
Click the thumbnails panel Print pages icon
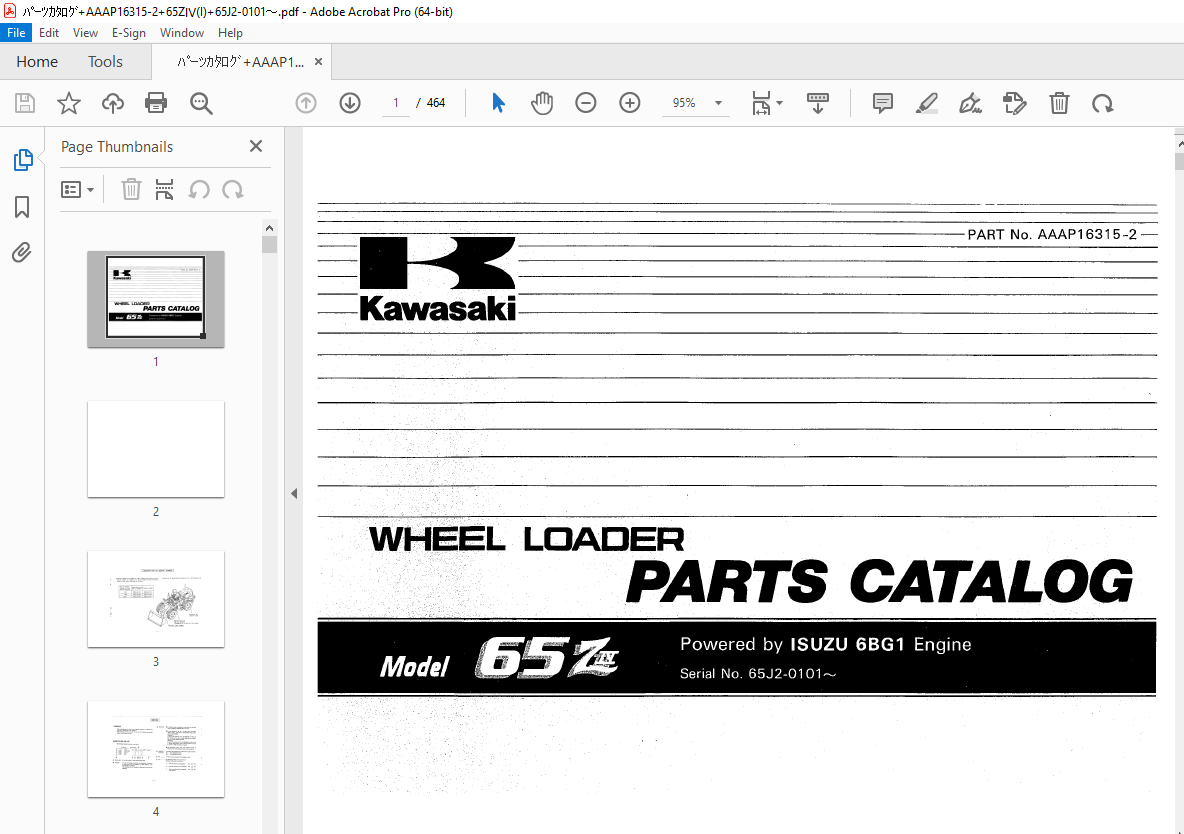click(x=164, y=190)
